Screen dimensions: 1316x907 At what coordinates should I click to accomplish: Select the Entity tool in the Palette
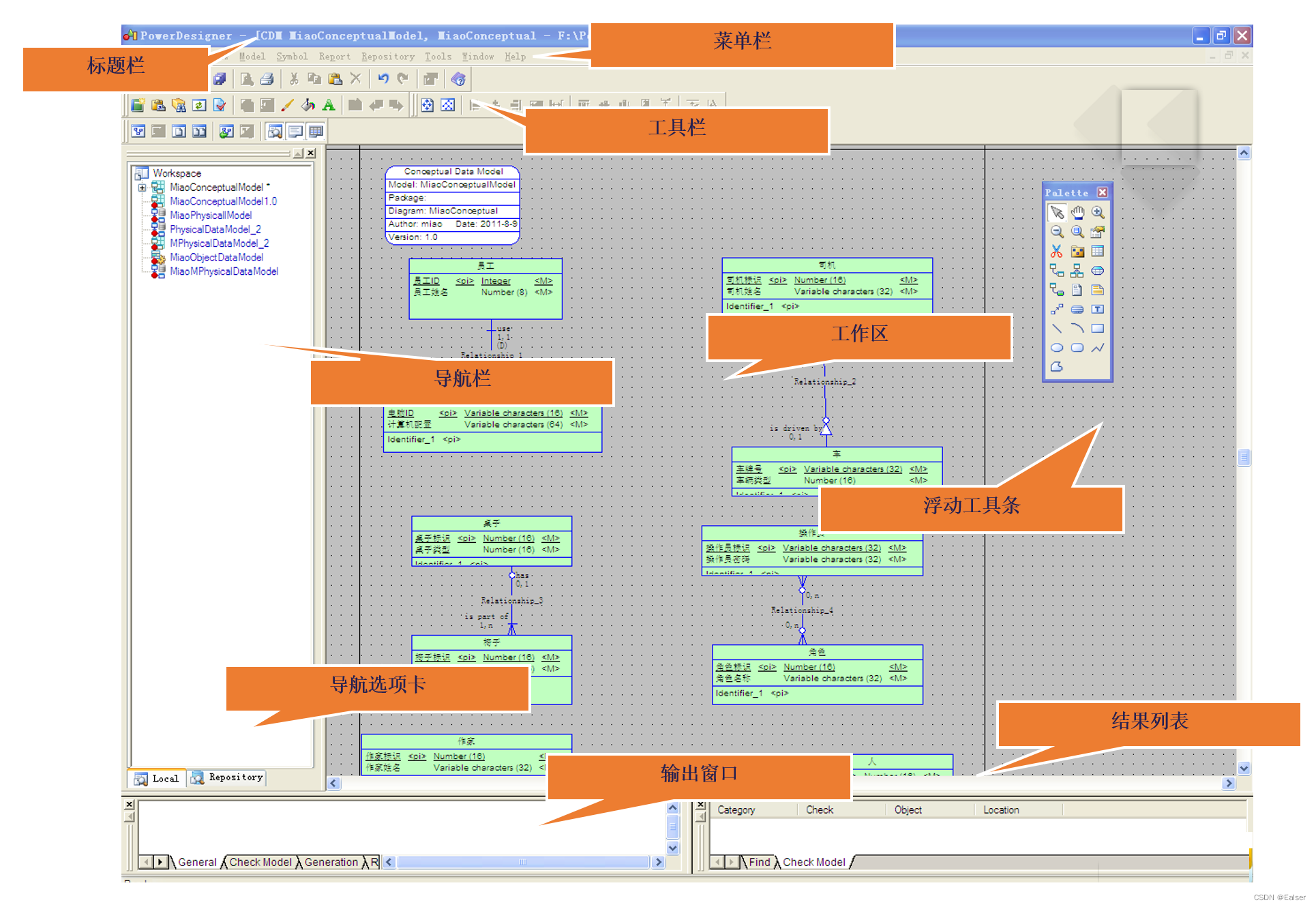1098,252
